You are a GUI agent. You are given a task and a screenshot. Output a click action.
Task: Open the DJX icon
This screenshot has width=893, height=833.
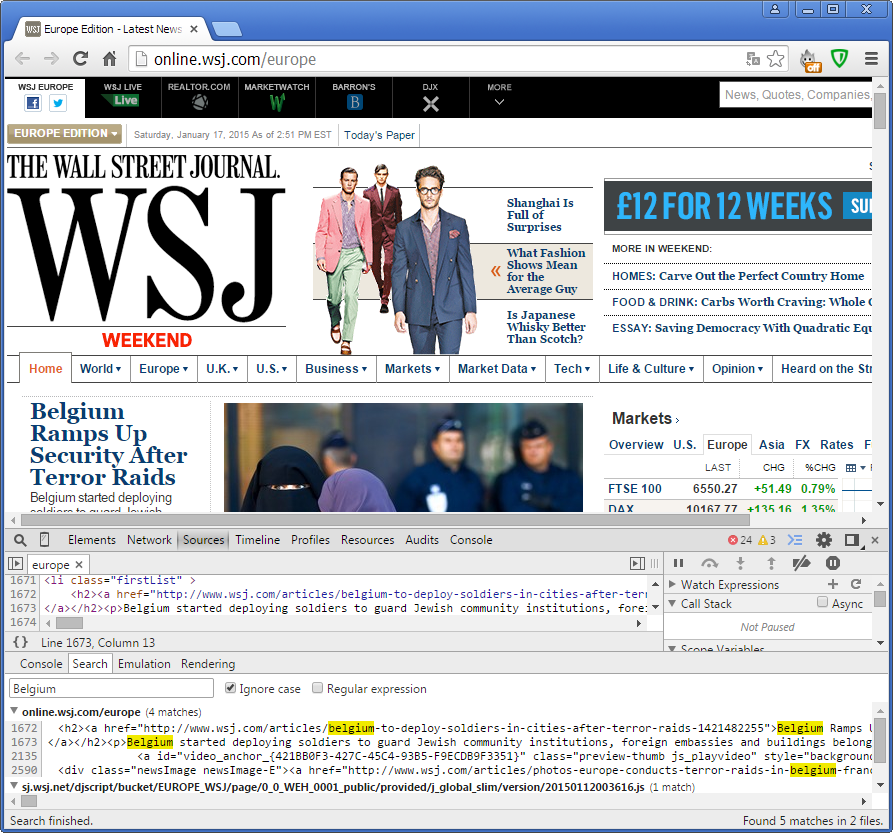(431, 104)
